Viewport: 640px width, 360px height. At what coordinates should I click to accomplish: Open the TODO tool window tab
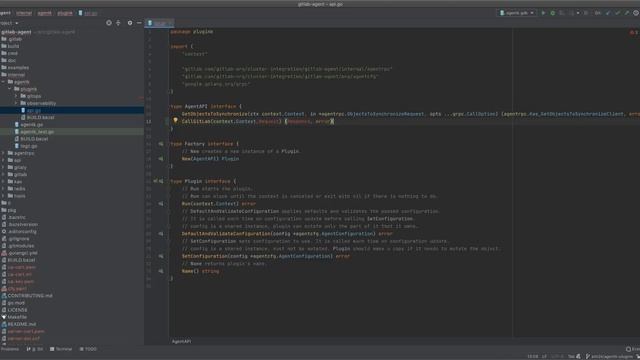point(88,349)
